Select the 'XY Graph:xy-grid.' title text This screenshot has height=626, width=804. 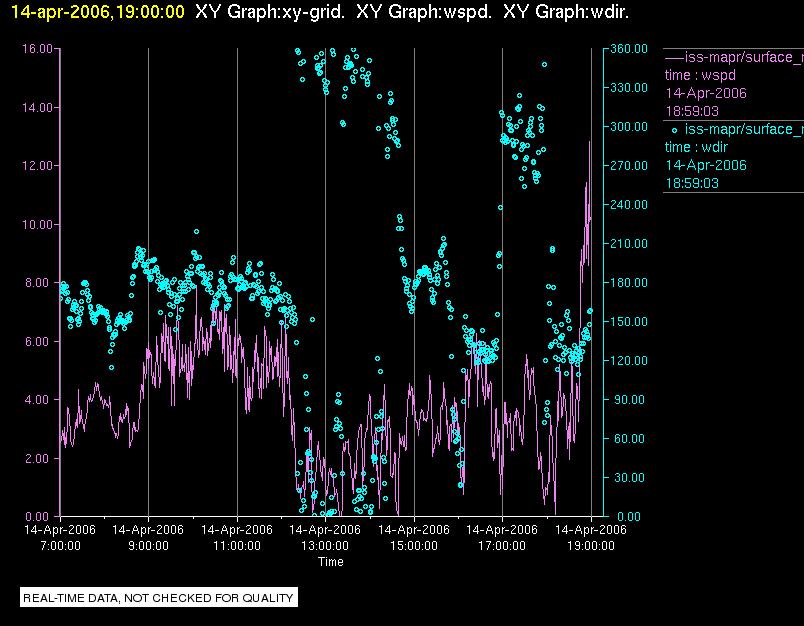tap(270, 12)
